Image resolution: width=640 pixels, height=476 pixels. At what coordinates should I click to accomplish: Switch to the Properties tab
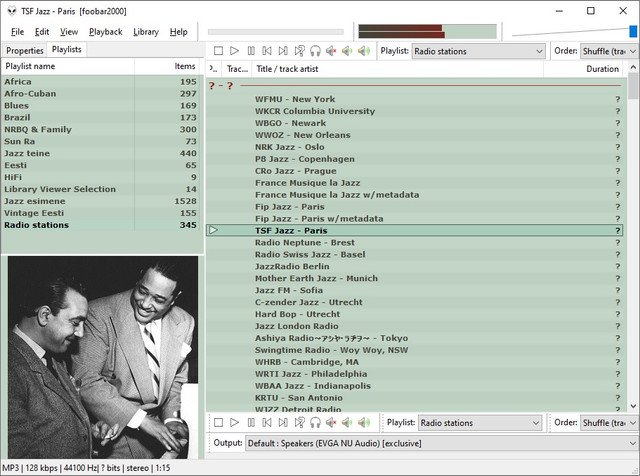click(x=24, y=51)
